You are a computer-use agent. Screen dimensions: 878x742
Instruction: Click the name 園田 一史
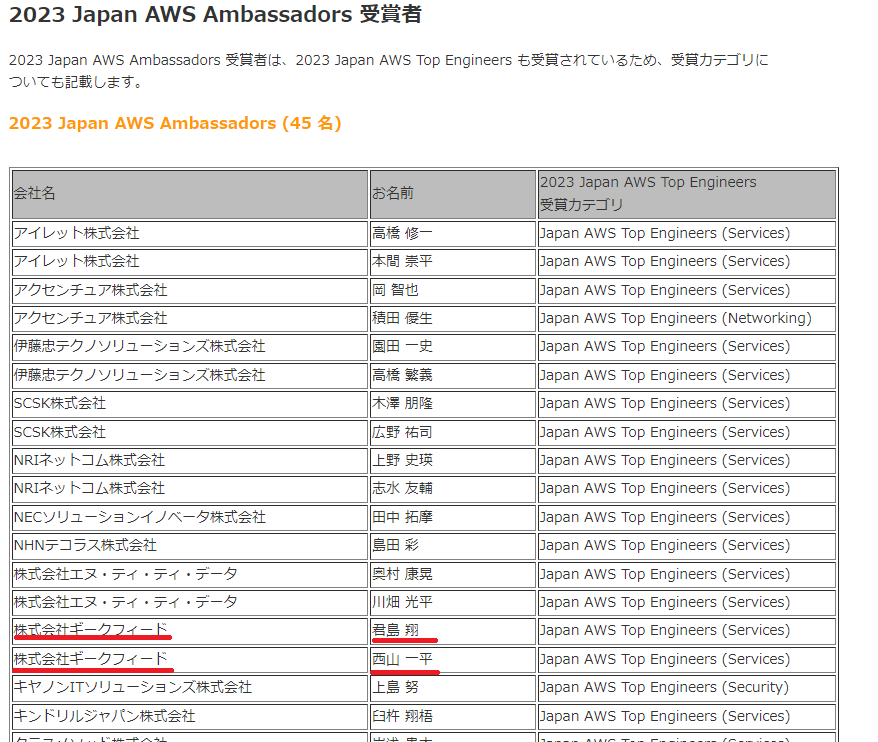[x=402, y=347]
